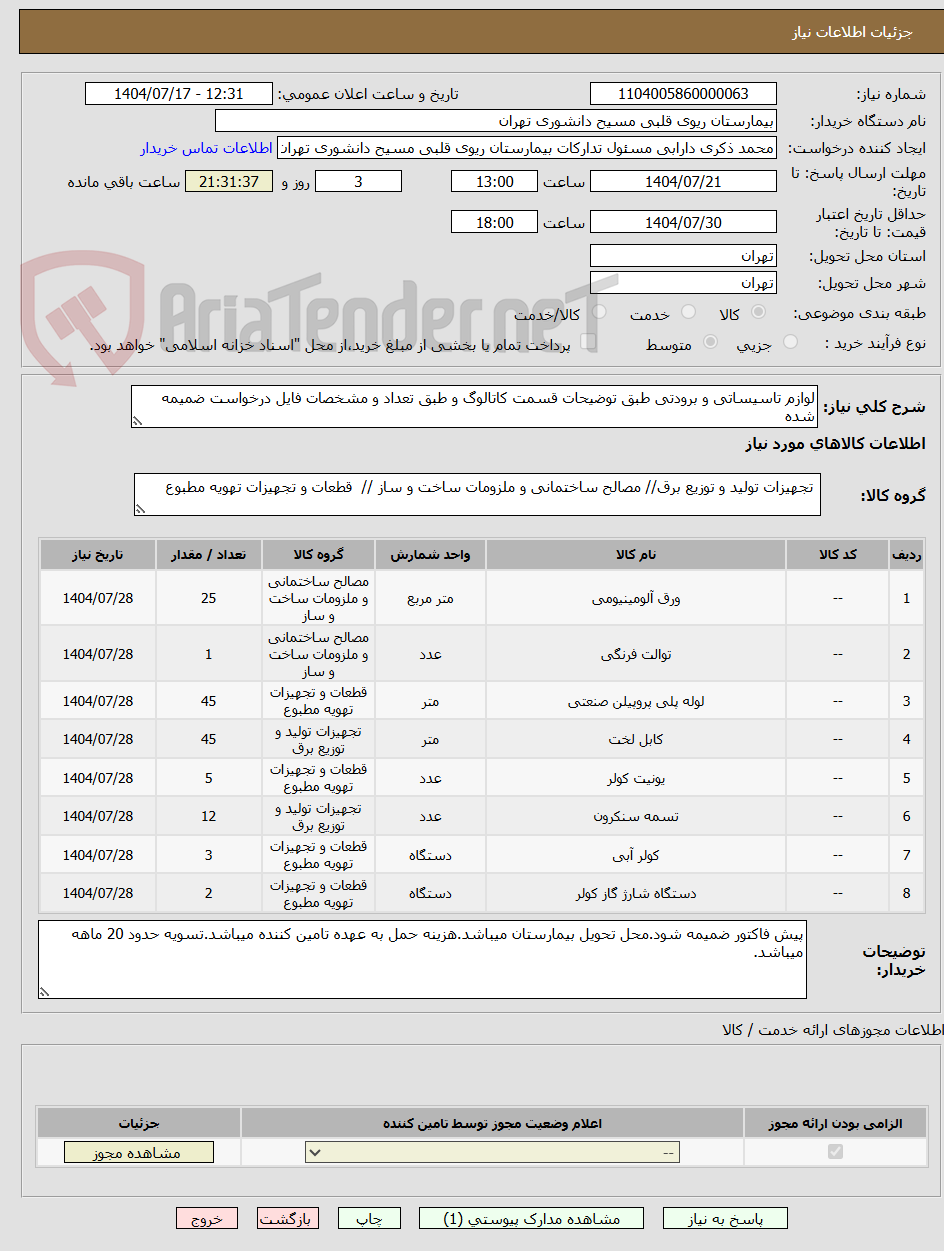Image resolution: width=944 pixels, height=1251 pixels.
Task: Click the بازگشت button
Action: click(x=288, y=1218)
